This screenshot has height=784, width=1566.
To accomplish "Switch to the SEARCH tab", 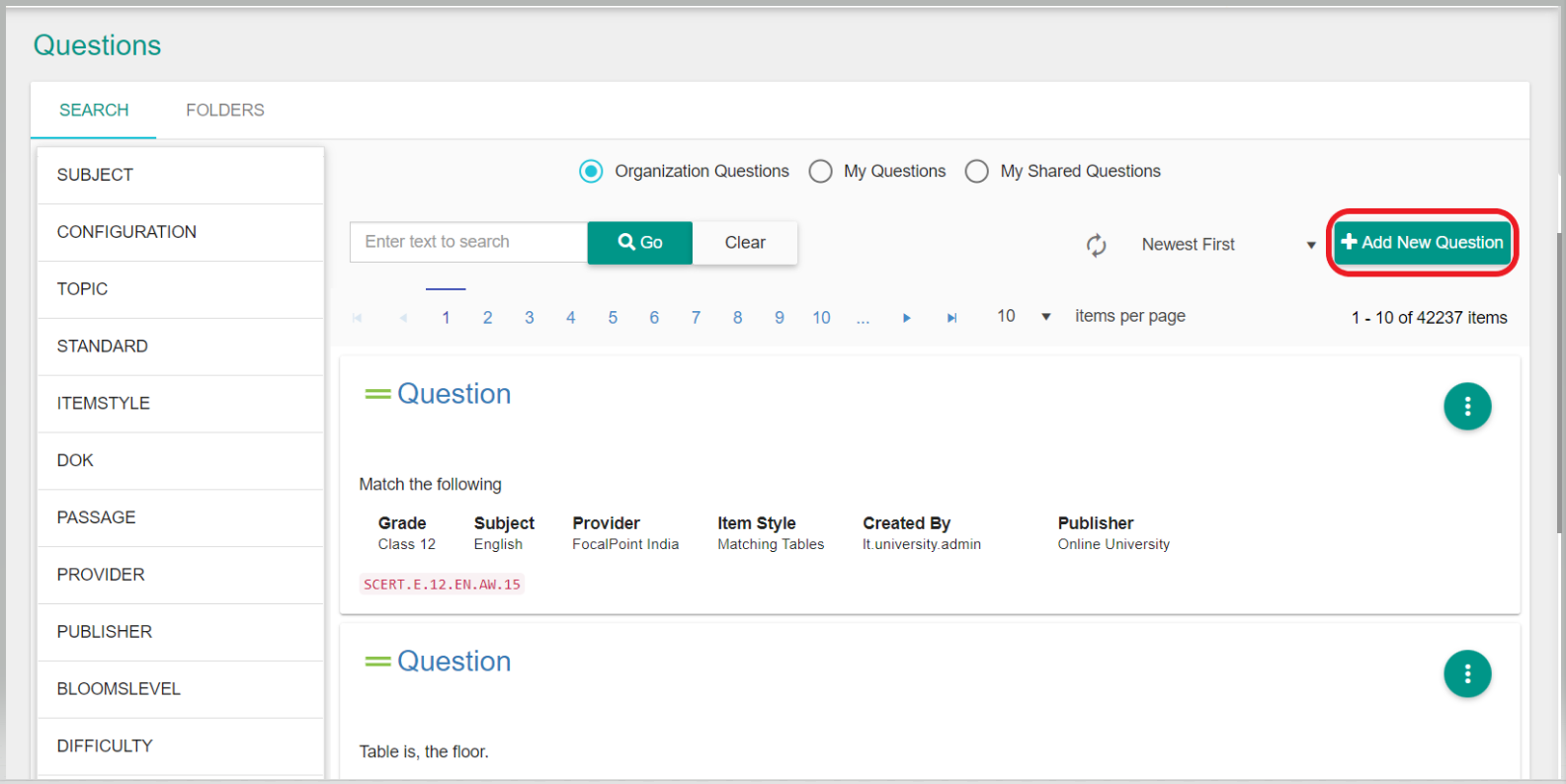I will [x=94, y=111].
